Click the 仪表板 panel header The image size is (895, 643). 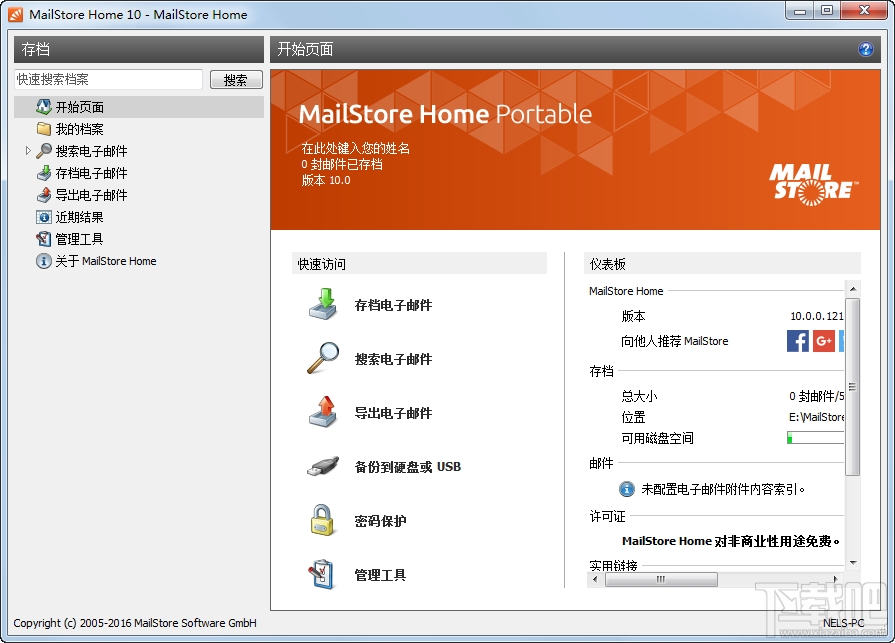coord(722,264)
